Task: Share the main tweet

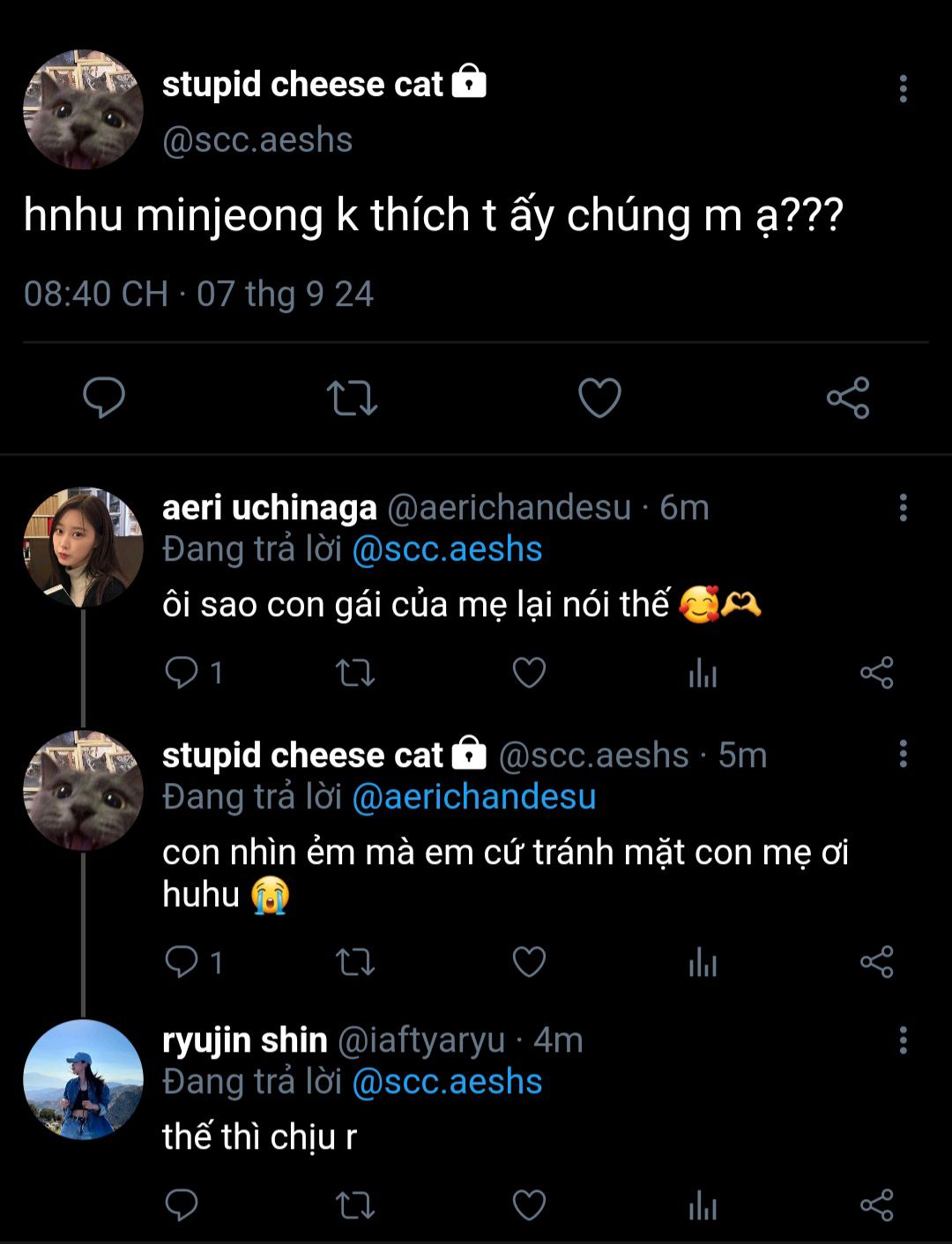Action: (x=848, y=398)
